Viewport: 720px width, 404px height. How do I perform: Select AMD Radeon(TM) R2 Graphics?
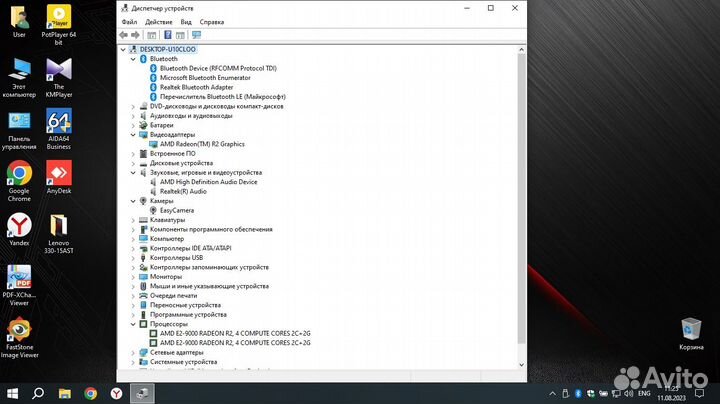pos(202,144)
